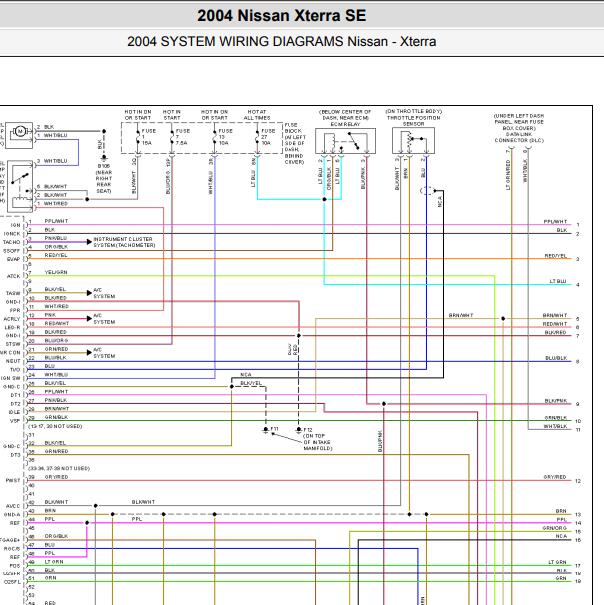Click mid-wire "BLK/WHT" label on pin 42 line
The width and height of the screenshot is (604, 605).
point(143,502)
